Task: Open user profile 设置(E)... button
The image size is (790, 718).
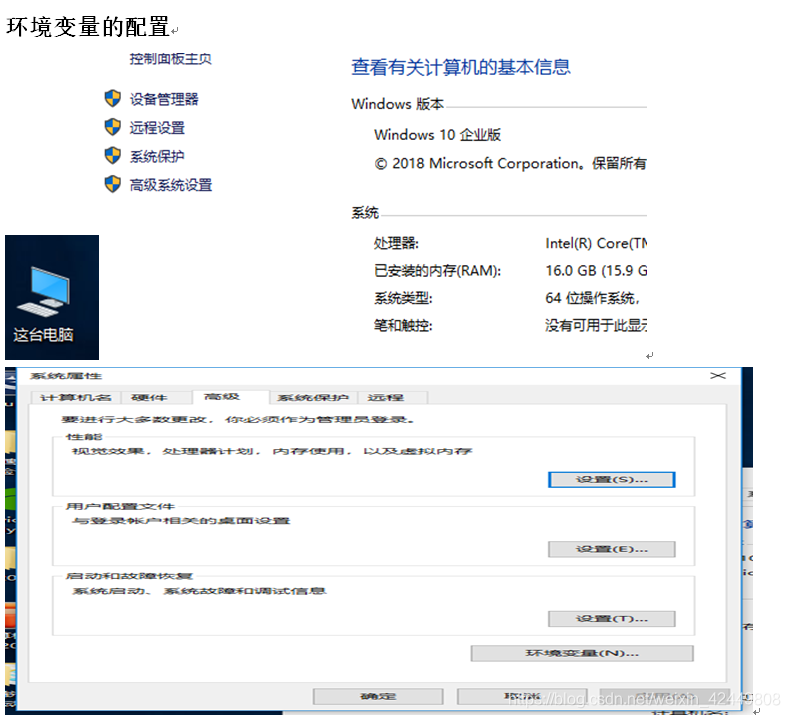Action: click(612, 549)
